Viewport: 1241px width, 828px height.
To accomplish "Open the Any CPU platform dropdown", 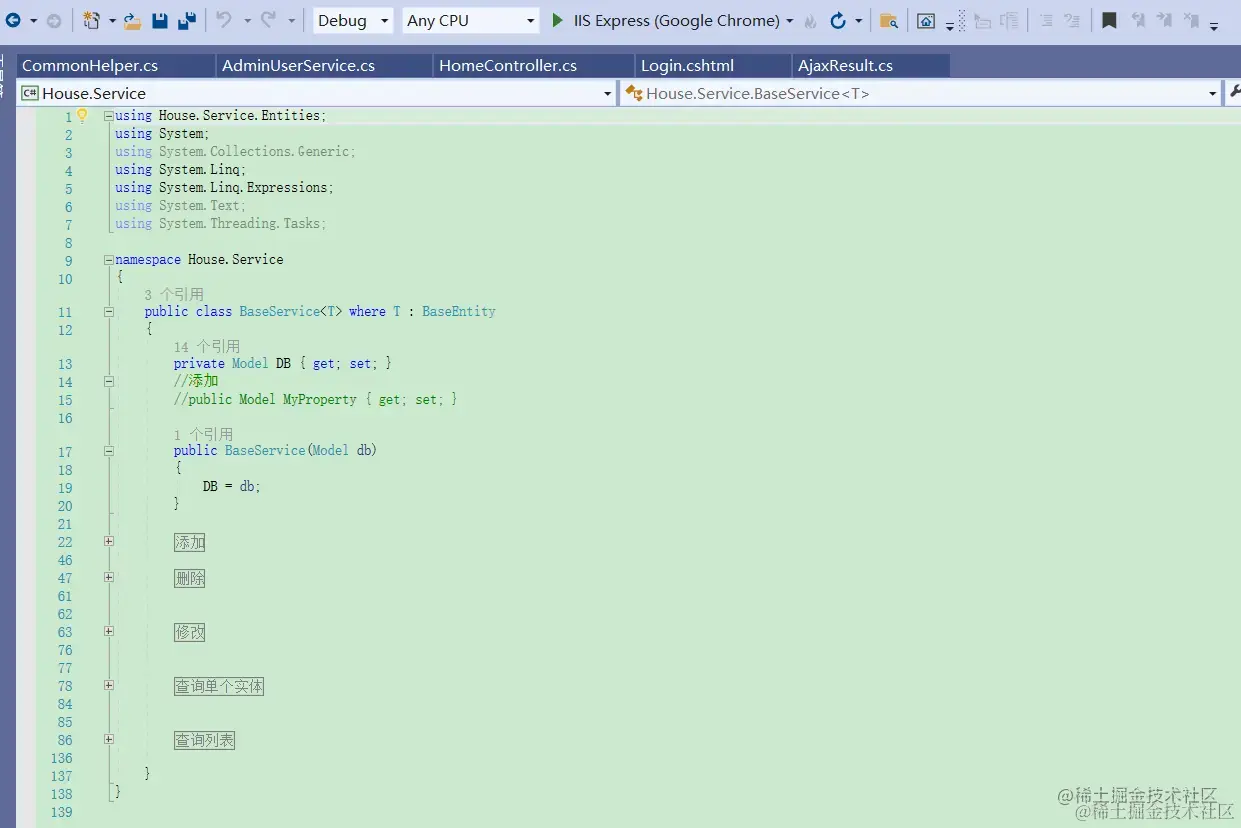I will tap(471, 20).
